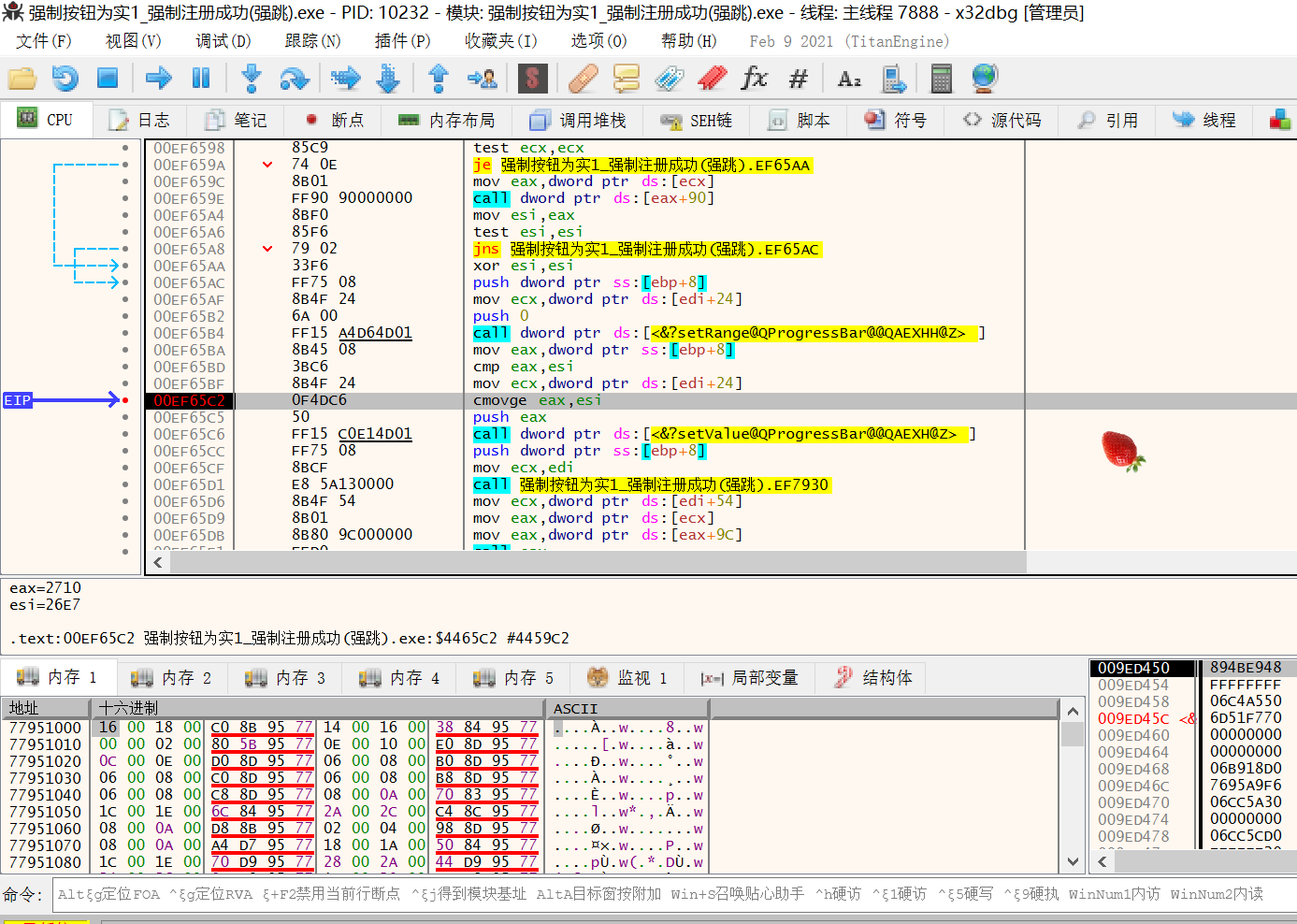The height and width of the screenshot is (924, 1297).
Task: Toggle breakpoint bullet at address 00EF65C2
Action: [x=125, y=400]
